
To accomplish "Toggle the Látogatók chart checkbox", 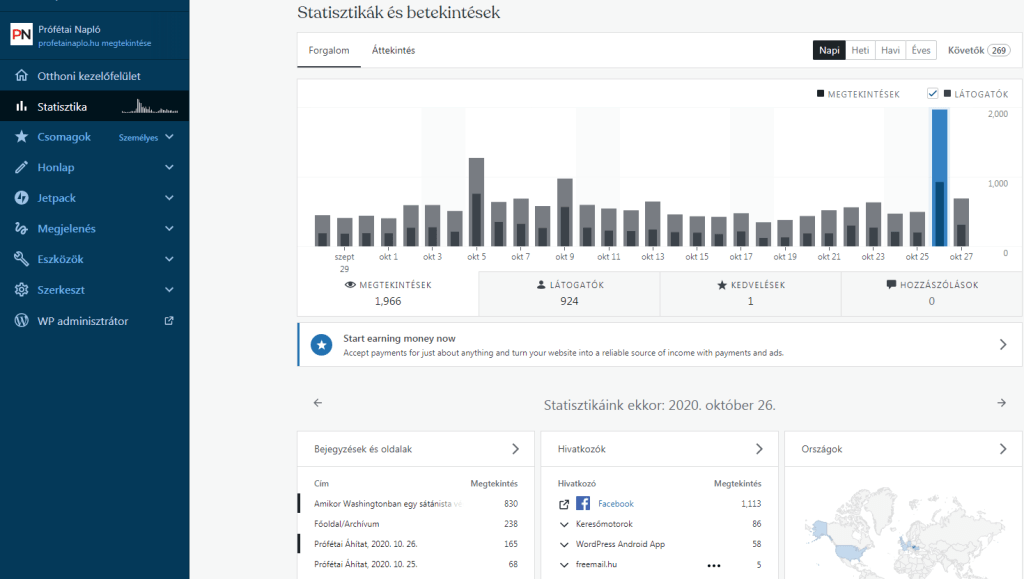I will (x=933, y=94).
